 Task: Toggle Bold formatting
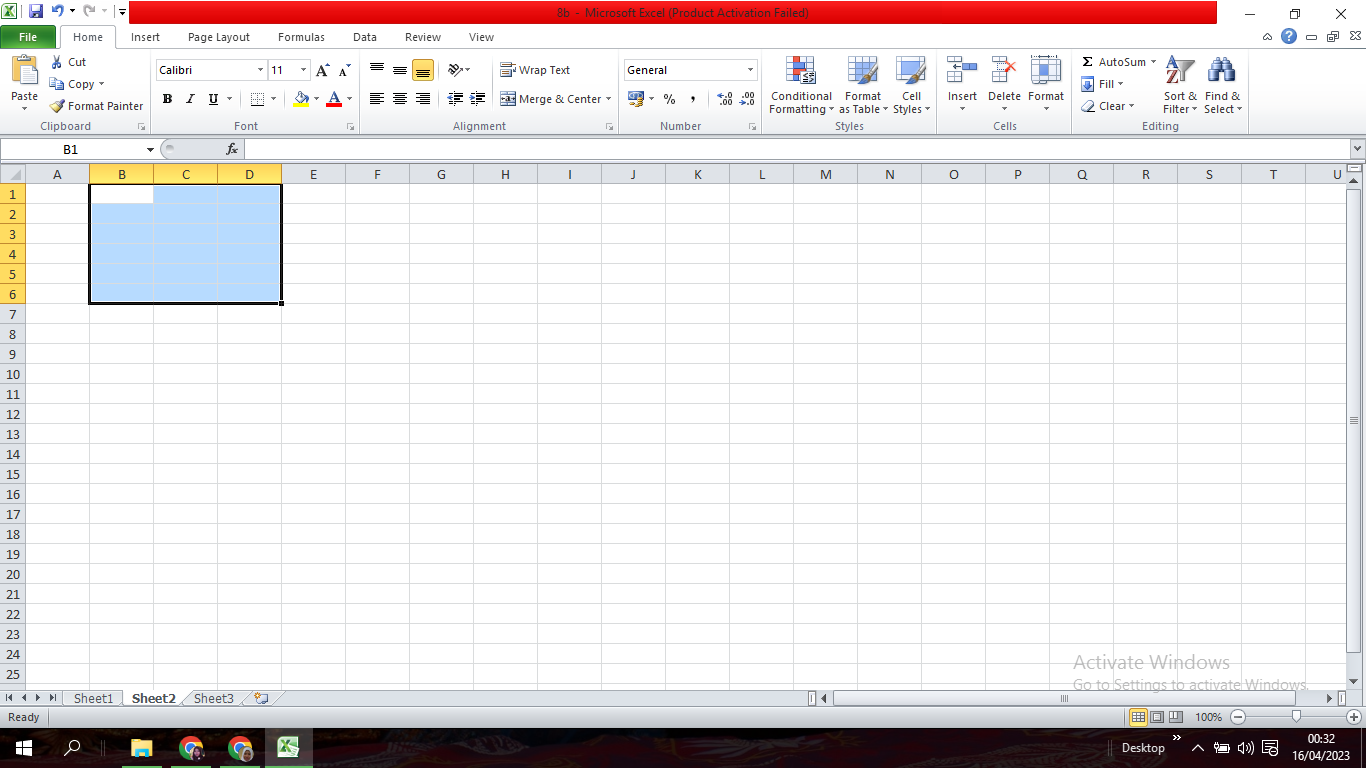click(167, 99)
